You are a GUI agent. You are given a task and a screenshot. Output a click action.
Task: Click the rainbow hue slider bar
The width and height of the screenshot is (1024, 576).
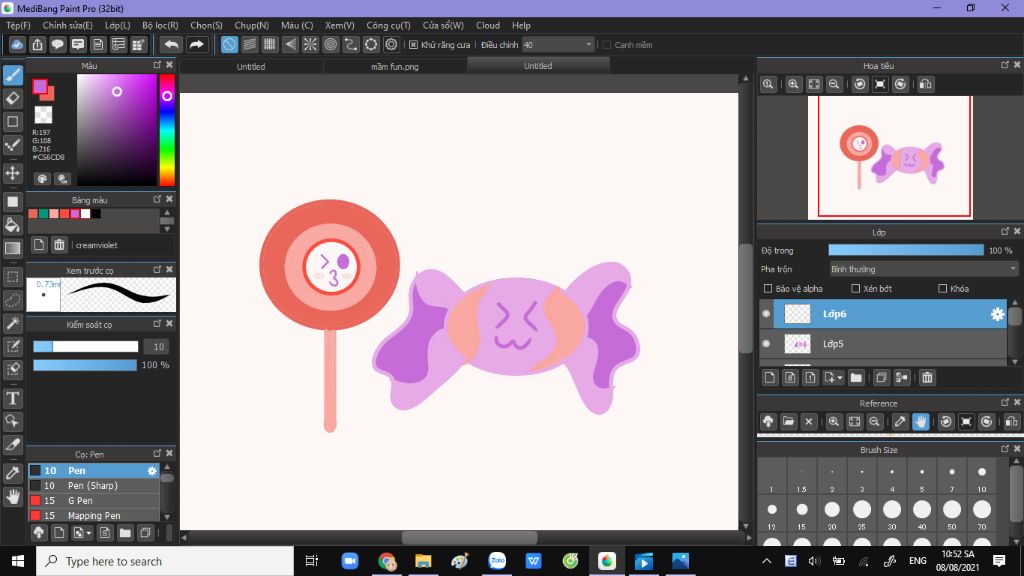click(167, 130)
